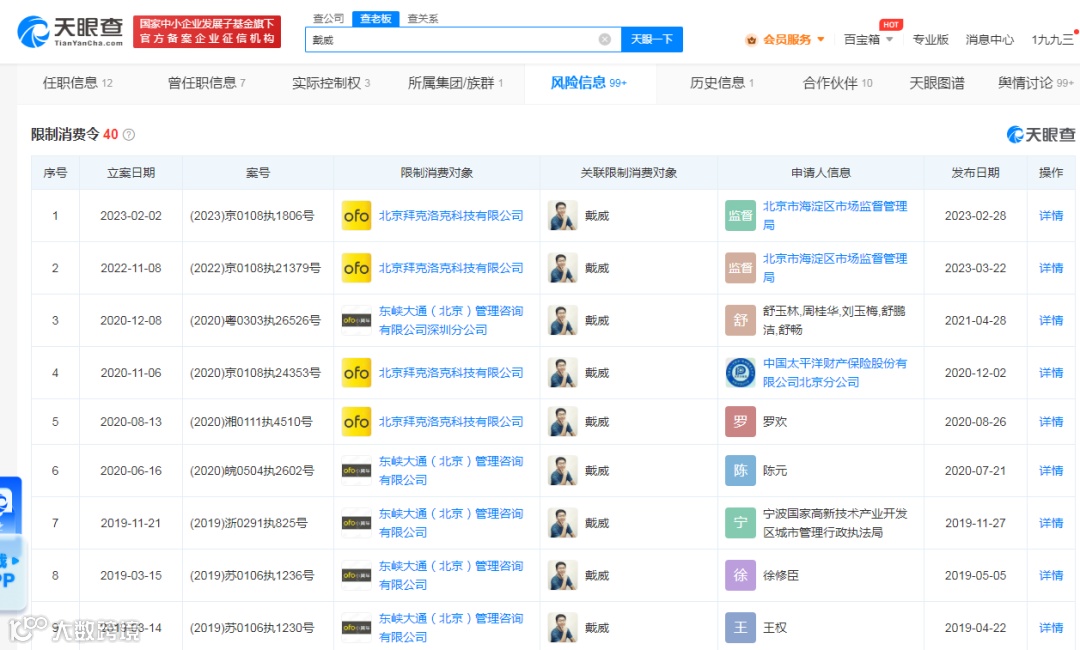This screenshot has height=650, width=1080.
Task: Open 详情 for row 6
Action: pos(1051,470)
